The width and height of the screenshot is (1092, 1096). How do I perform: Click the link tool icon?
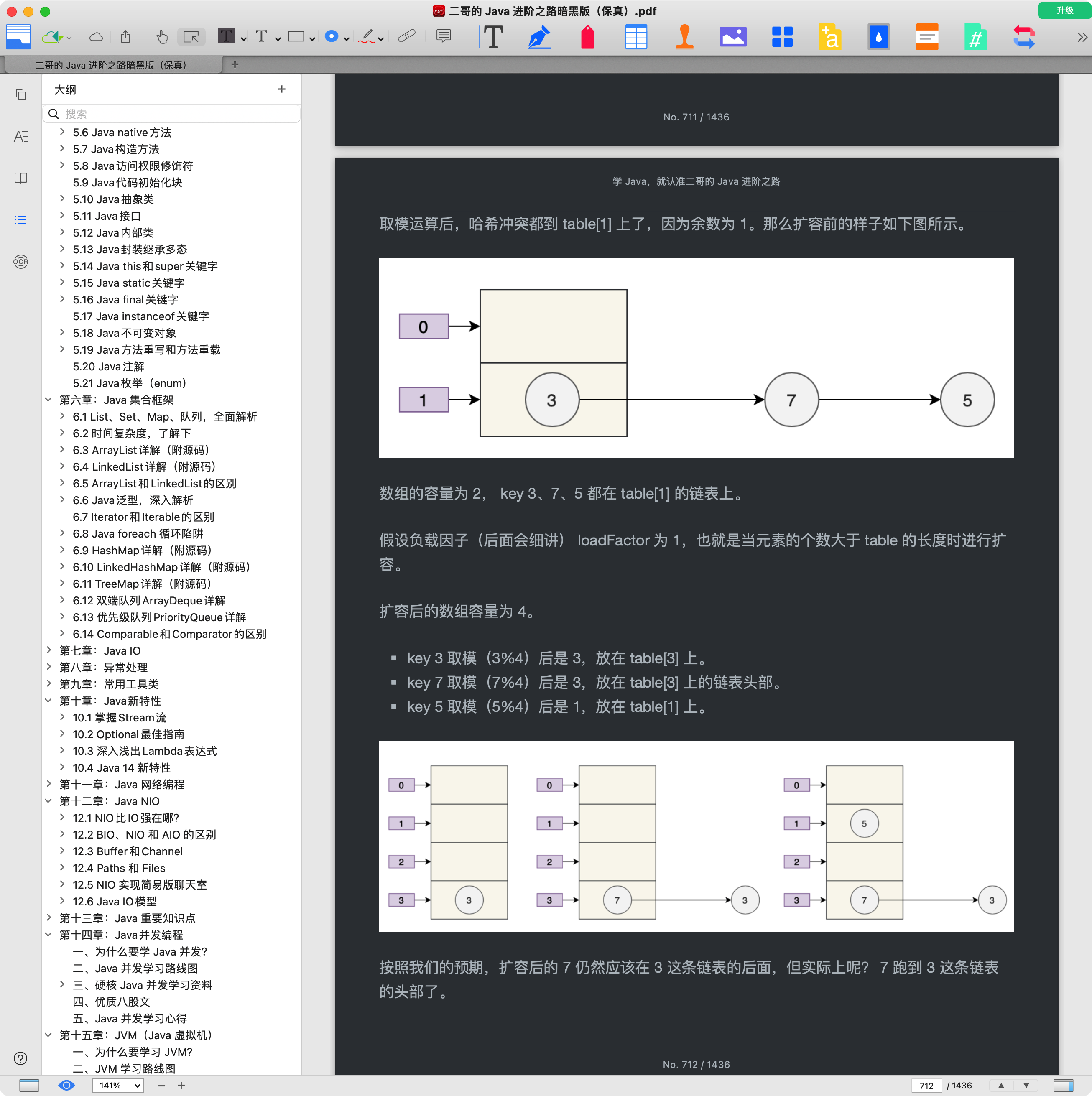(406, 37)
